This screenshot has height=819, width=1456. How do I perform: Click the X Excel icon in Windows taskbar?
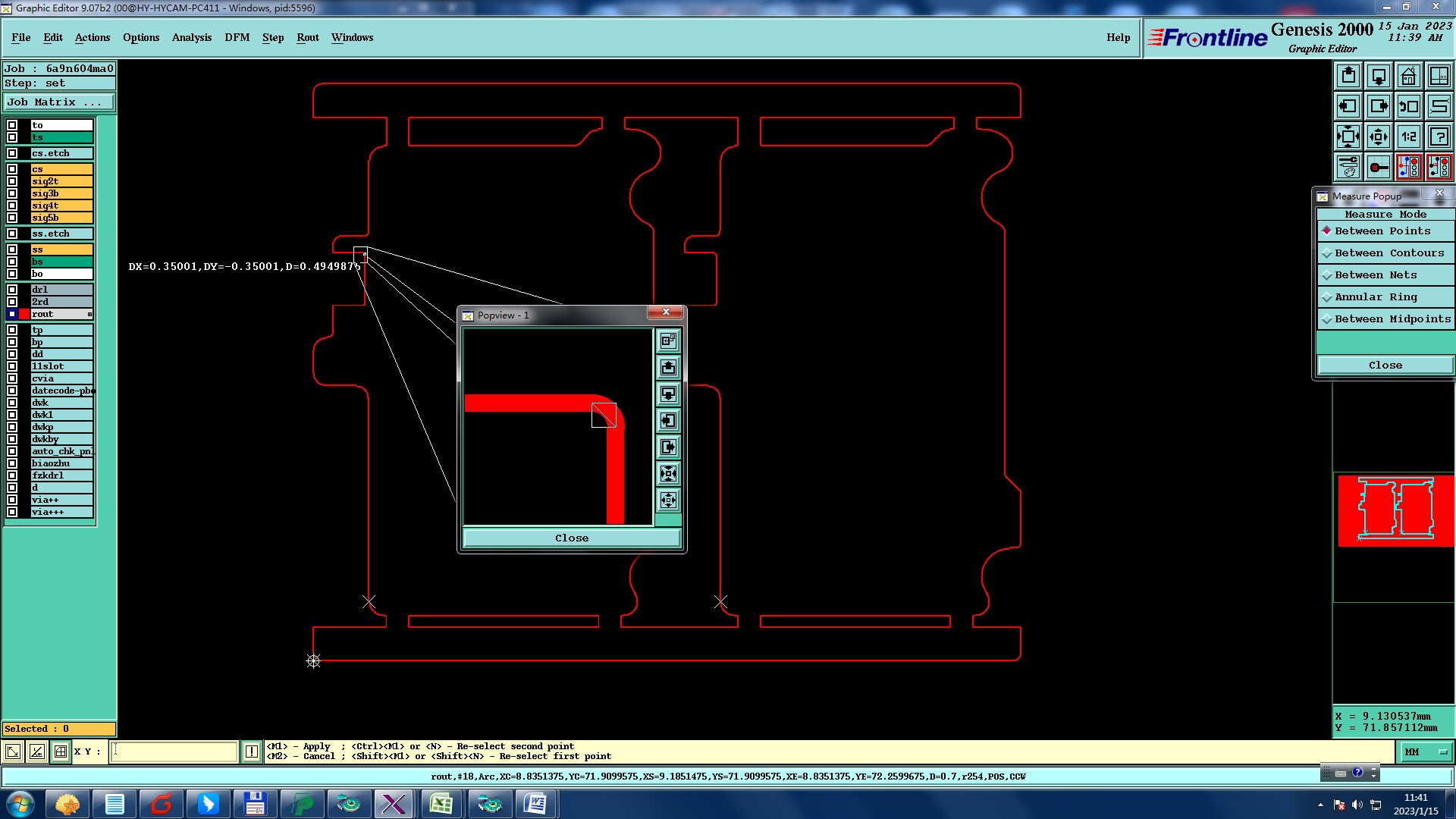pos(441,804)
